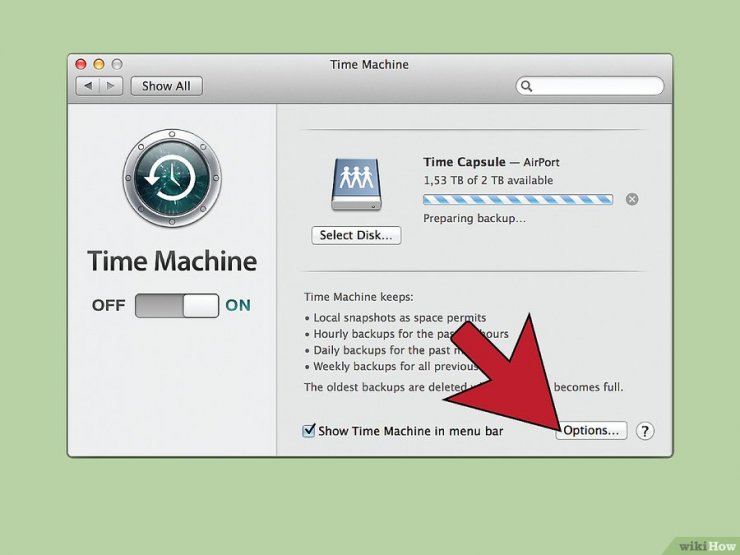Click the red close window button

click(x=81, y=64)
